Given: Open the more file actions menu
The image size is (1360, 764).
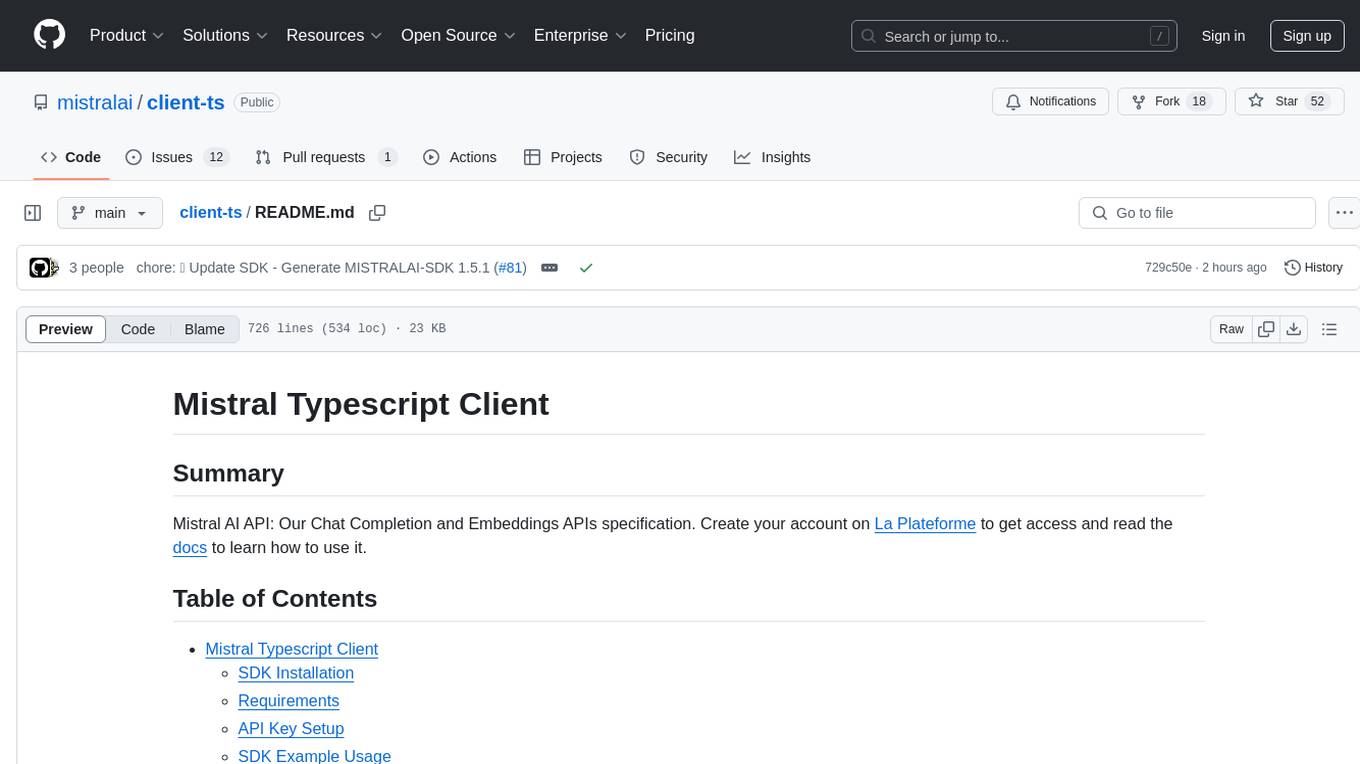Looking at the screenshot, I should pyautogui.click(x=1344, y=213).
